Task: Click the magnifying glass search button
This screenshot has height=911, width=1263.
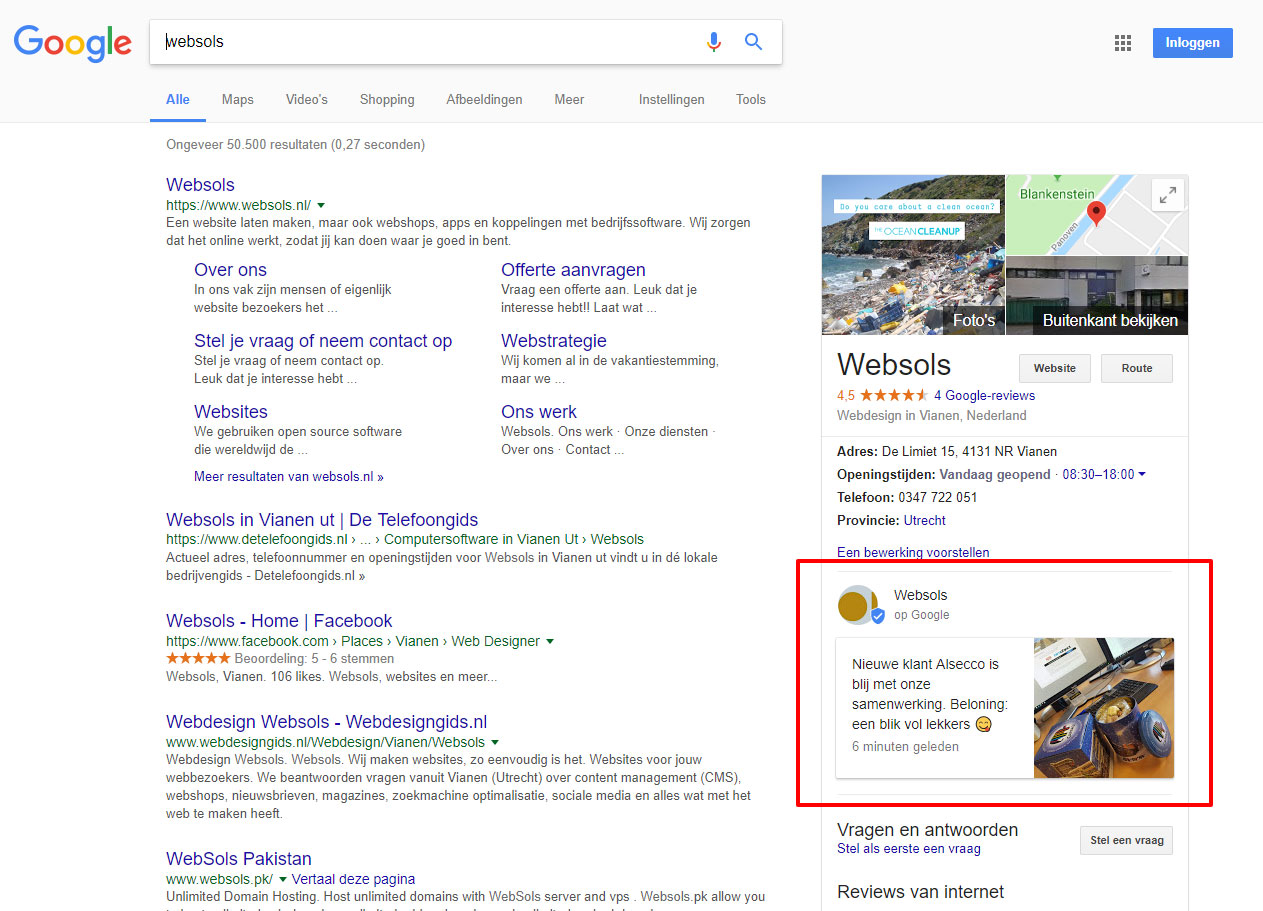Action: click(x=754, y=42)
